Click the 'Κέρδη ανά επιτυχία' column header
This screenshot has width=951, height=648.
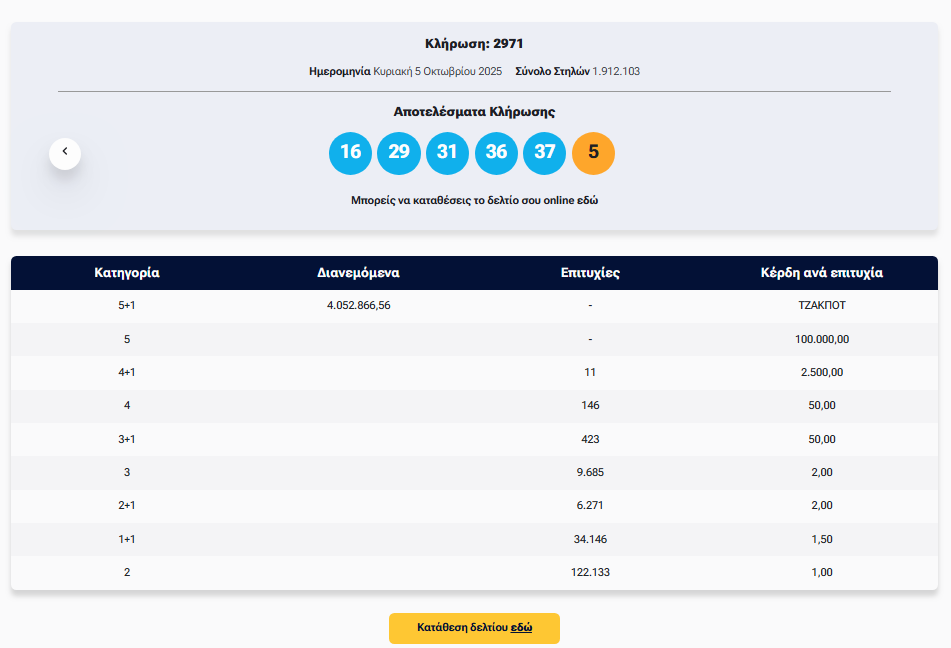tap(822, 273)
